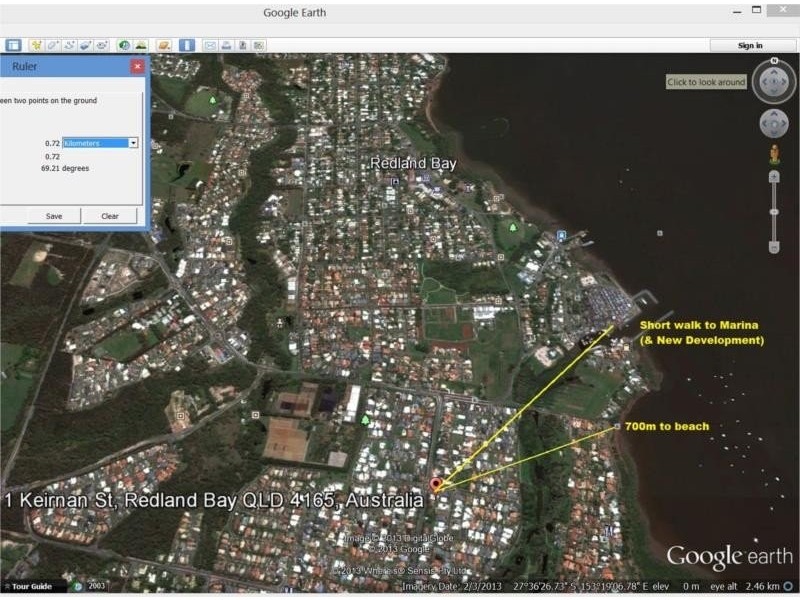Look left with top joystick arrow

pos(764,82)
